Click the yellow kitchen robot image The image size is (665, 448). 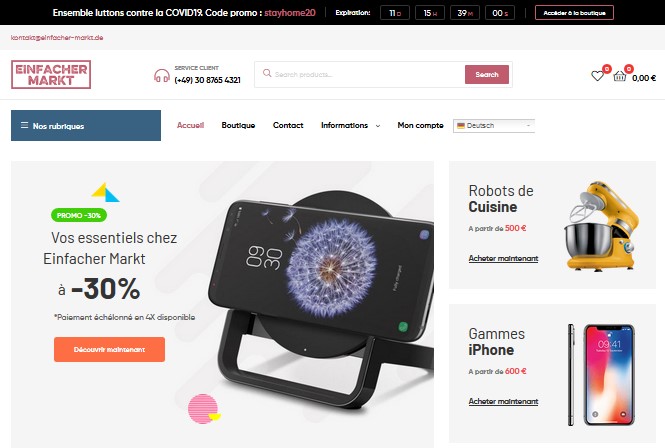(601, 226)
